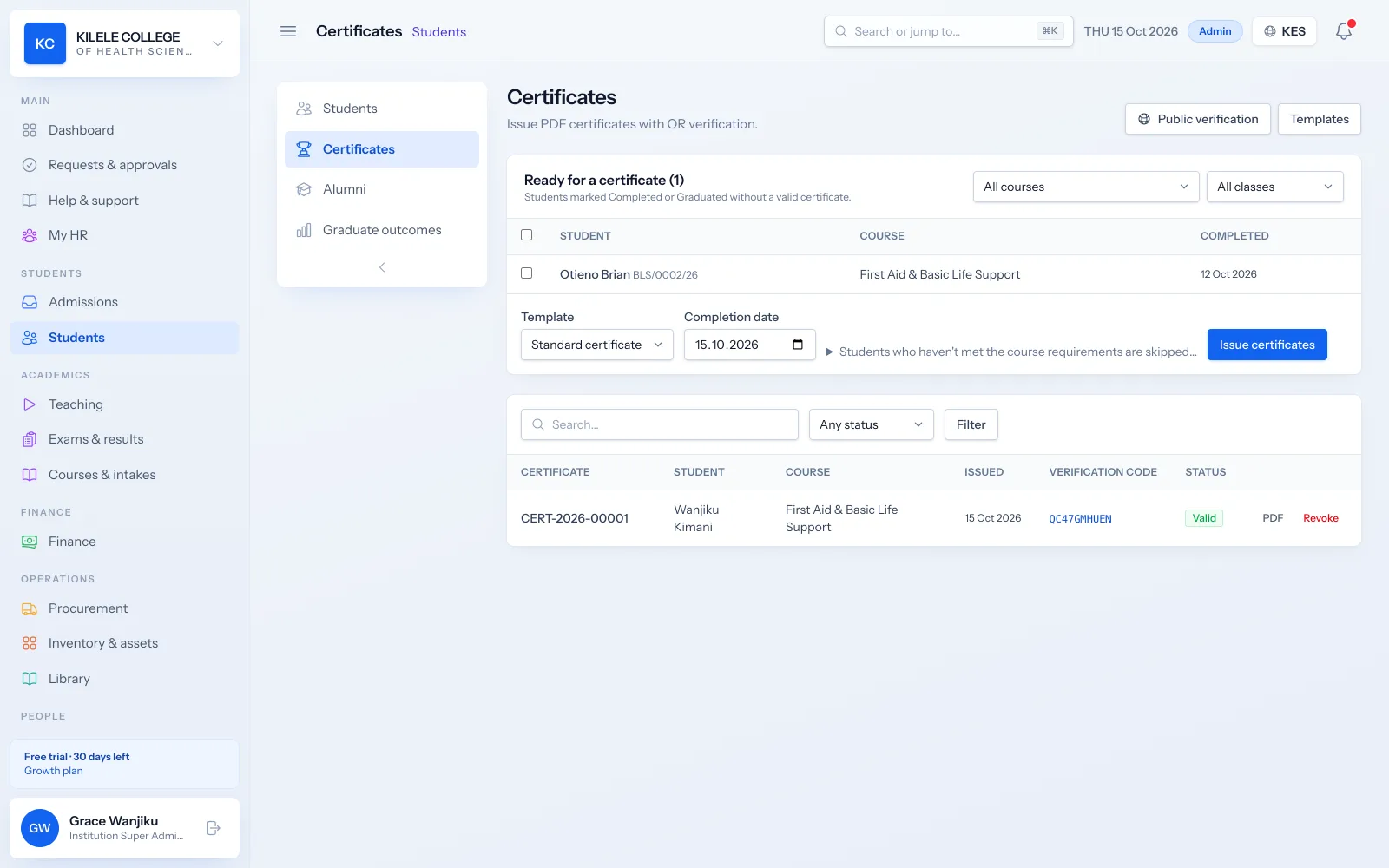Click Issue certificates button

(1267, 345)
